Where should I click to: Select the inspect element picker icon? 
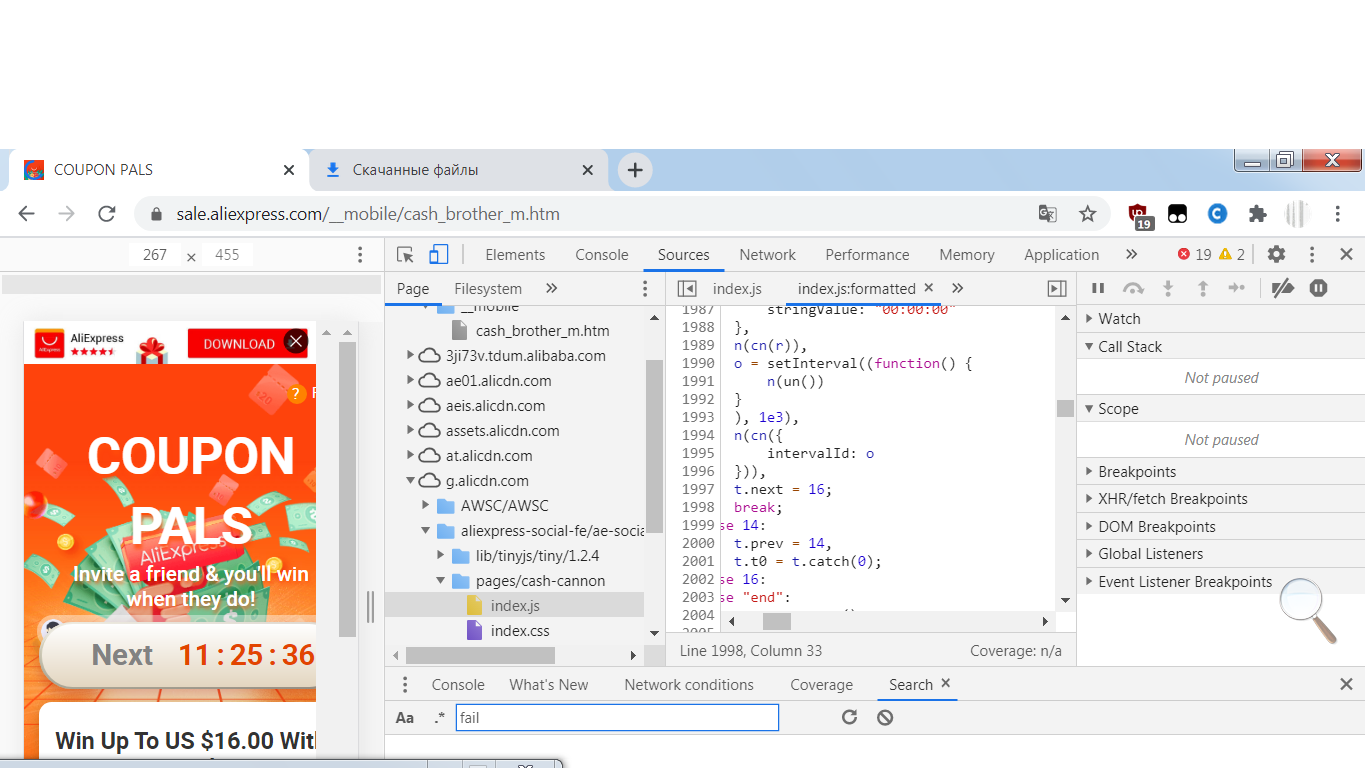405,254
